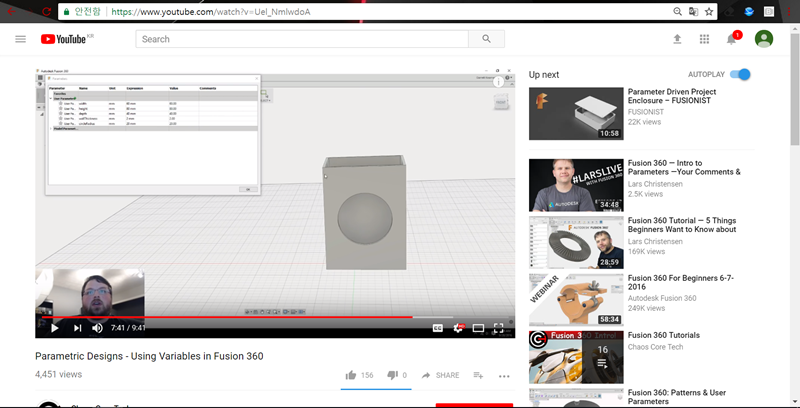The image size is (800, 408).
Task: Click the search magnifier button
Action: [x=486, y=39]
